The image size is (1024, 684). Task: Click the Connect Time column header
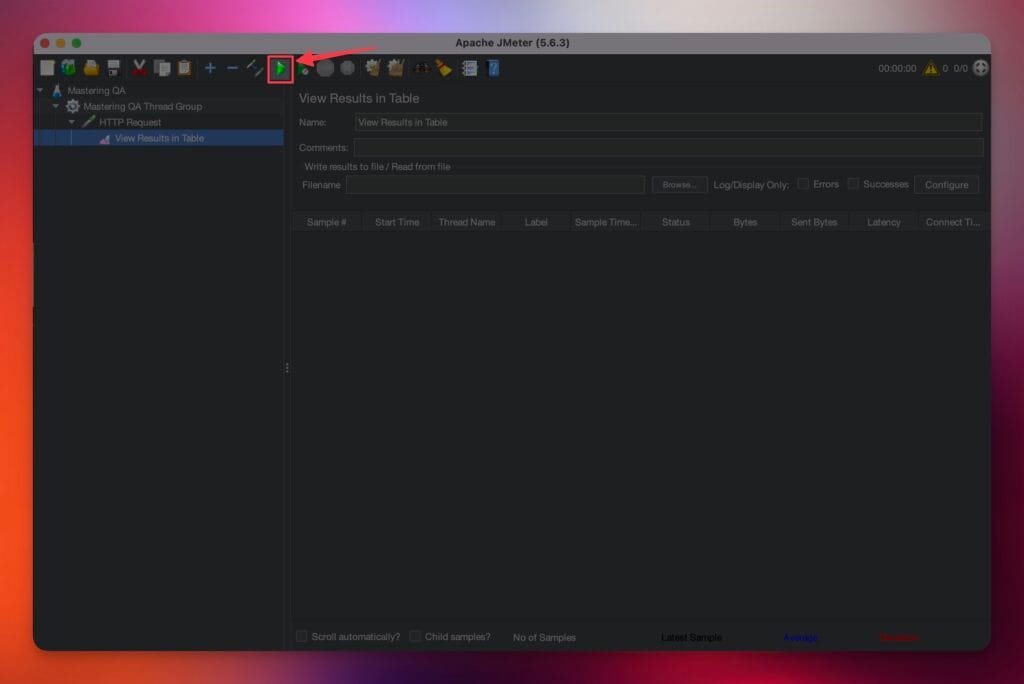(x=953, y=222)
